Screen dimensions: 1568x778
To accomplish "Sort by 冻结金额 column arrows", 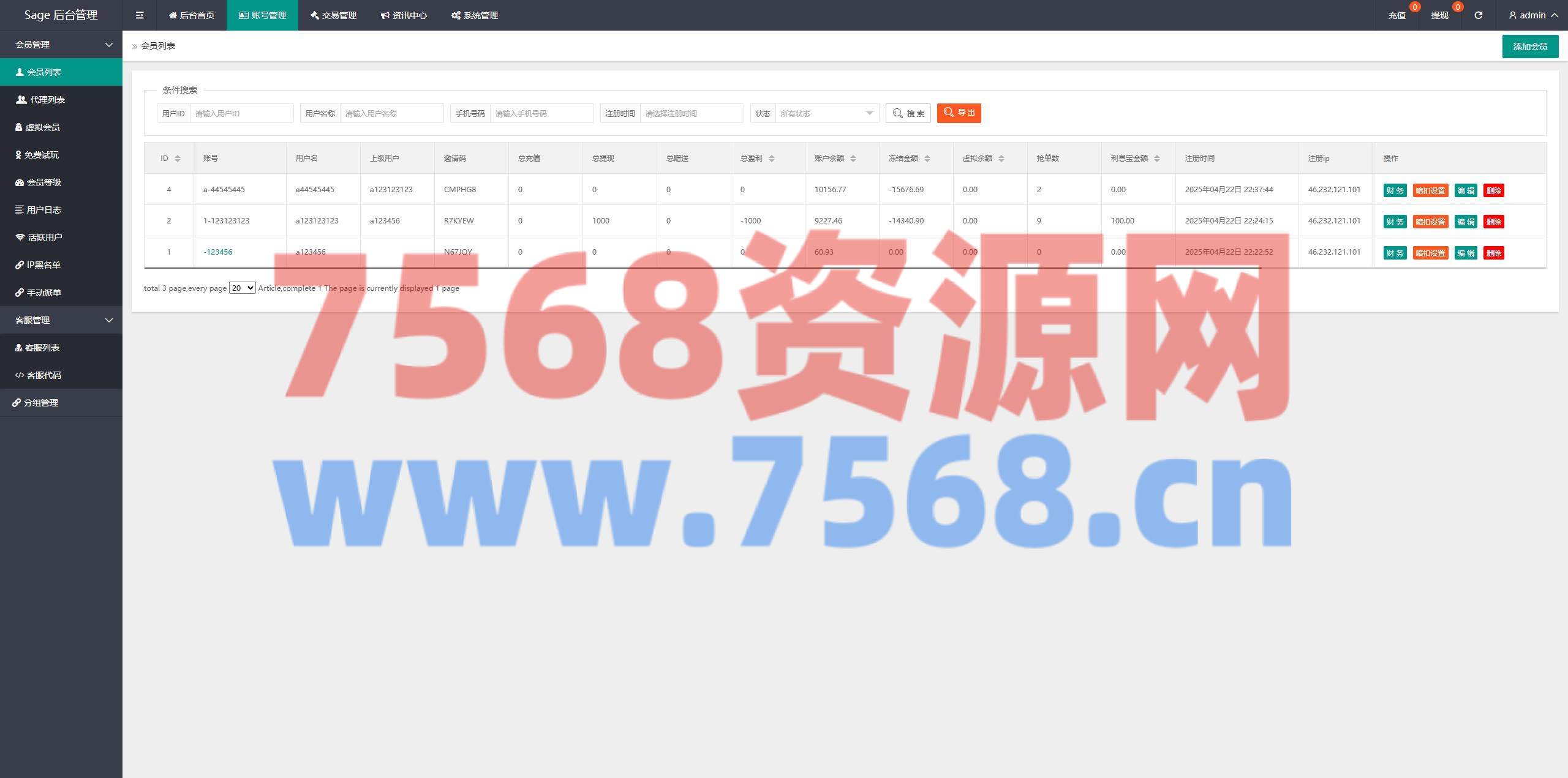I will click(927, 159).
